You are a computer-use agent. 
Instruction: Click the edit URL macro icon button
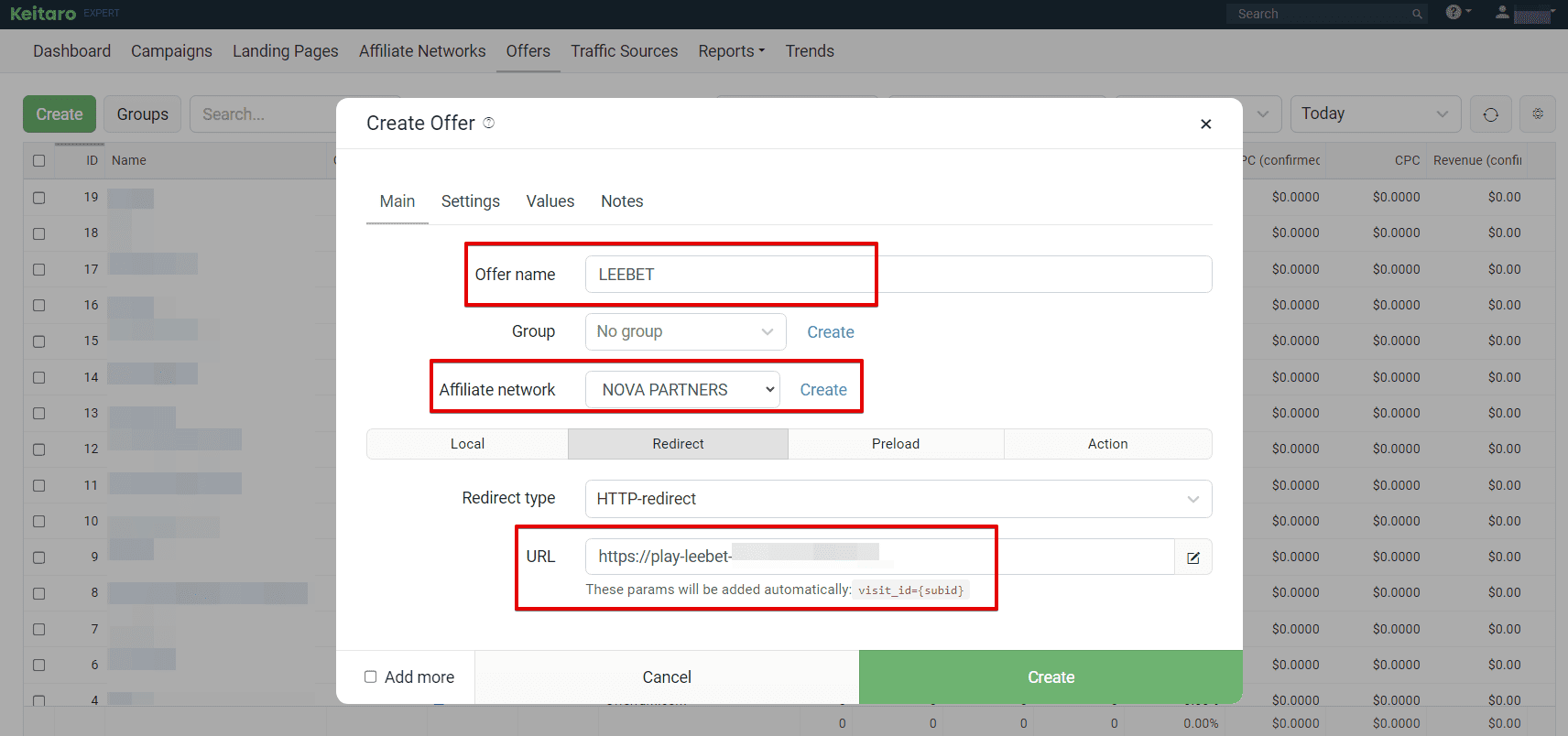tap(1193, 557)
